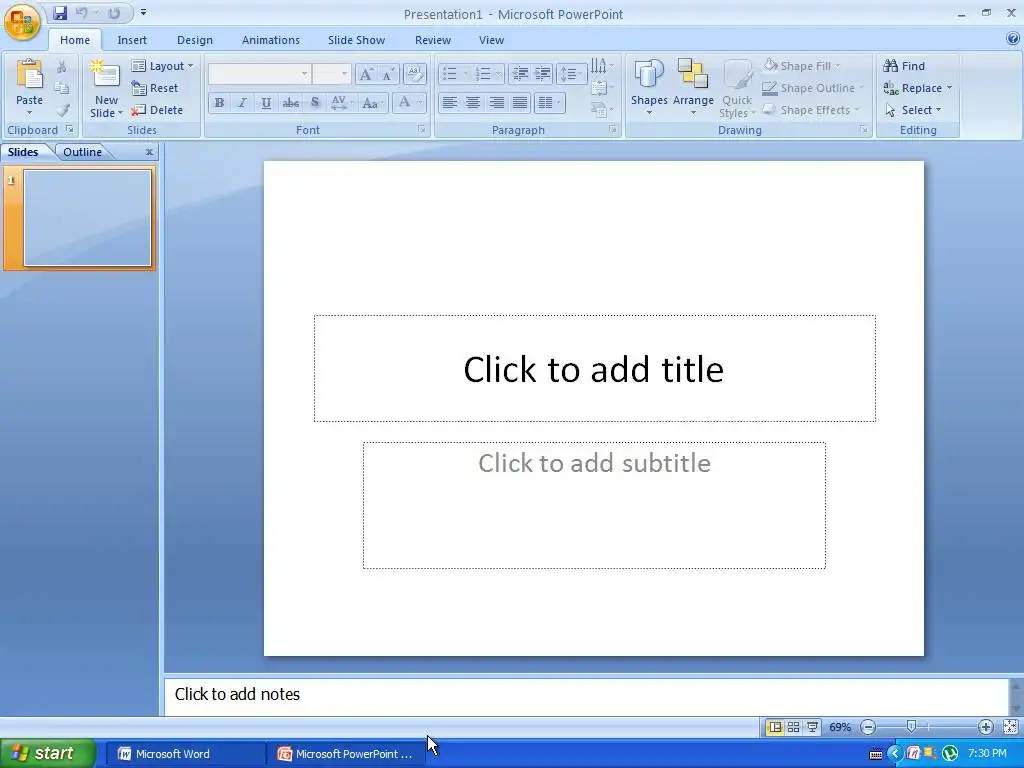The height and width of the screenshot is (768, 1024).
Task: Click the PowerPoint Help question mark icon
Action: pyautogui.click(x=1012, y=39)
